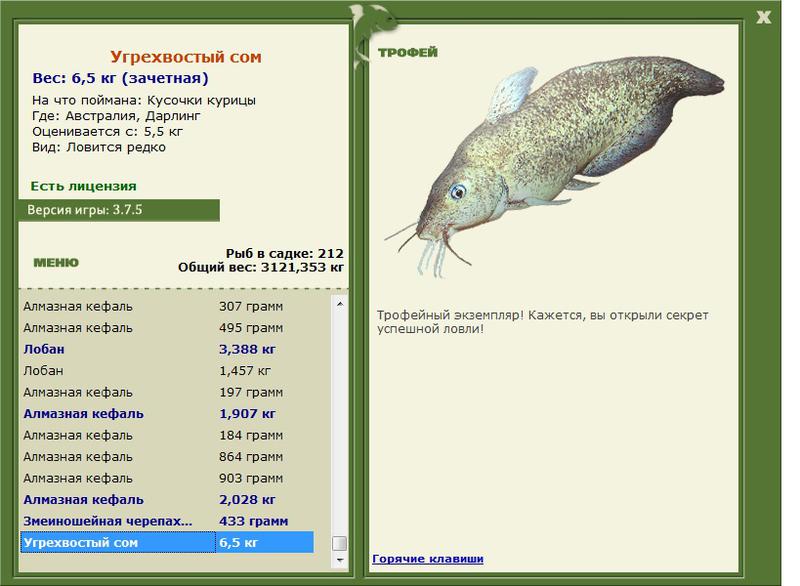Click the Трофейный экземпляр! description text

click(543, 322)
